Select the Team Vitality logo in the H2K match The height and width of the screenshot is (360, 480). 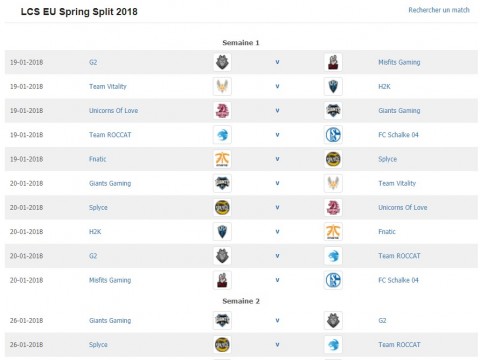pos(222,87)
